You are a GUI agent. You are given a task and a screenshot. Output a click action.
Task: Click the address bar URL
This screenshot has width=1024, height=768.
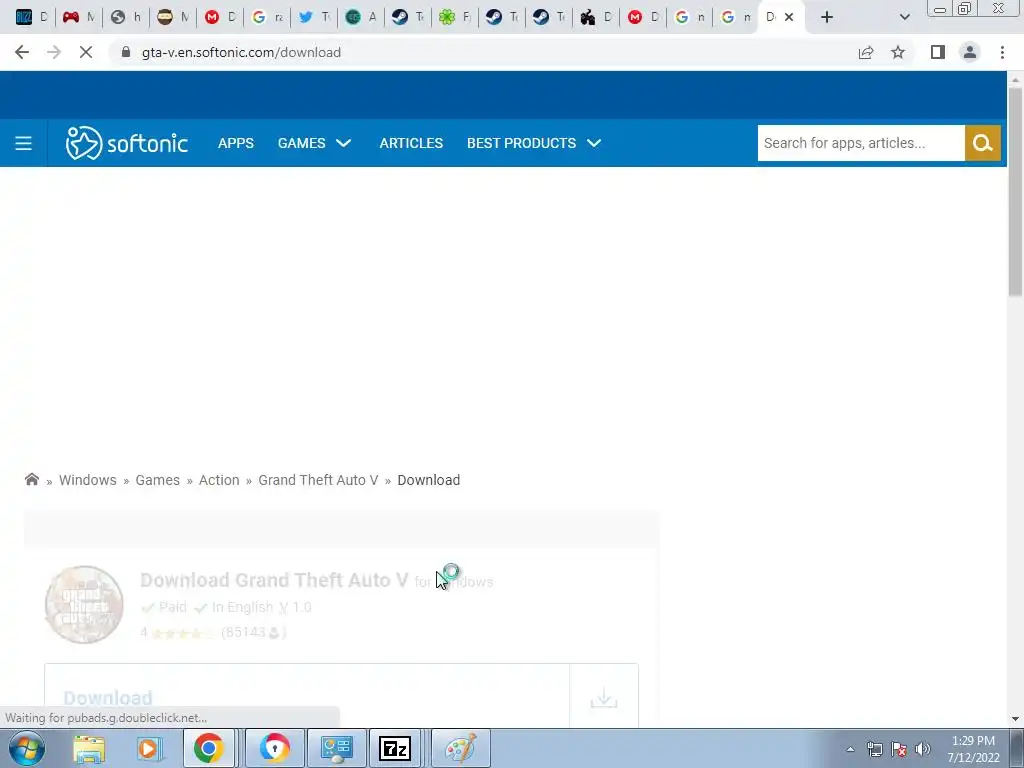[x=241, y=52]
